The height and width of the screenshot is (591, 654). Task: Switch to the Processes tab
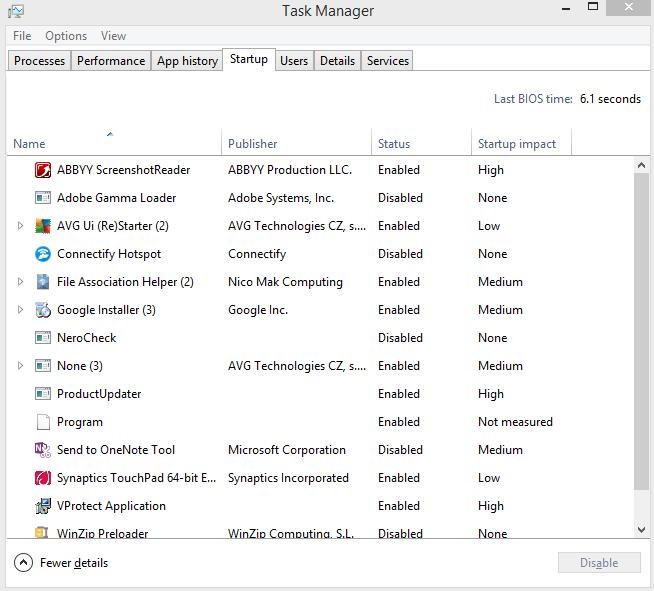click(x=39, y=61)
